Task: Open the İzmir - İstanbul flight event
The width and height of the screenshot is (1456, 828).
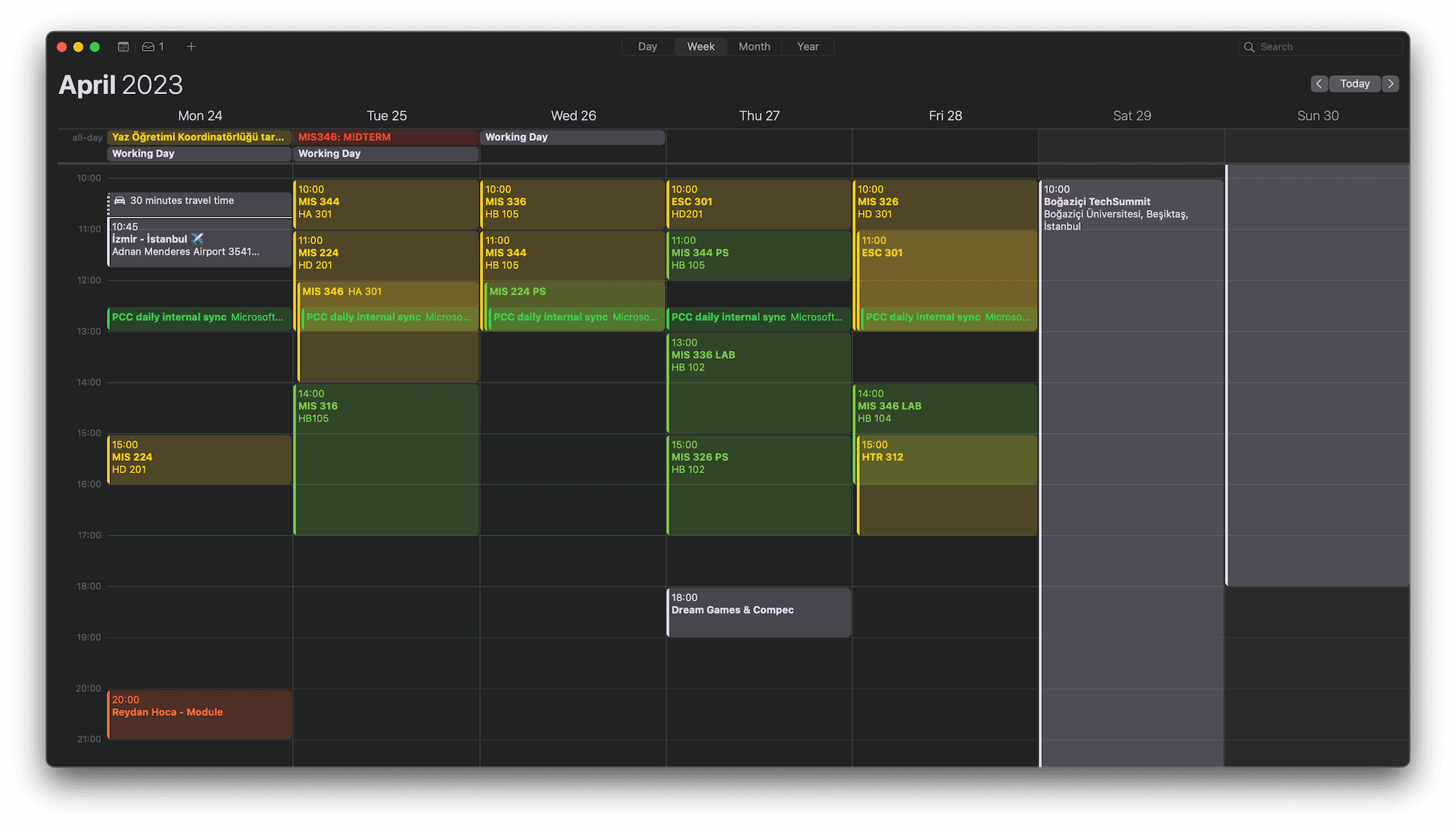Action: pyautogui.click(x=199, y=243)
